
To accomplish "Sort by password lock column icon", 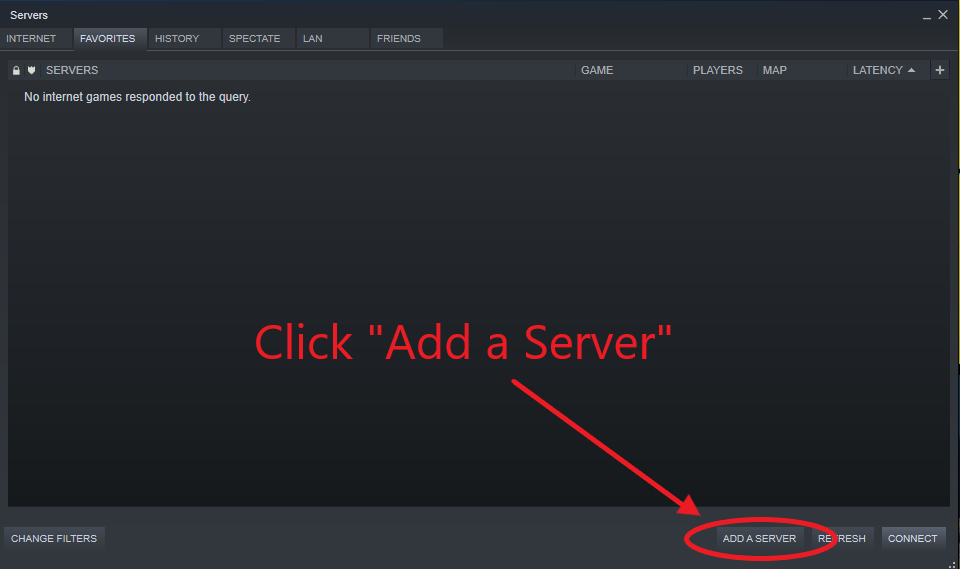I will coord(17,70).
